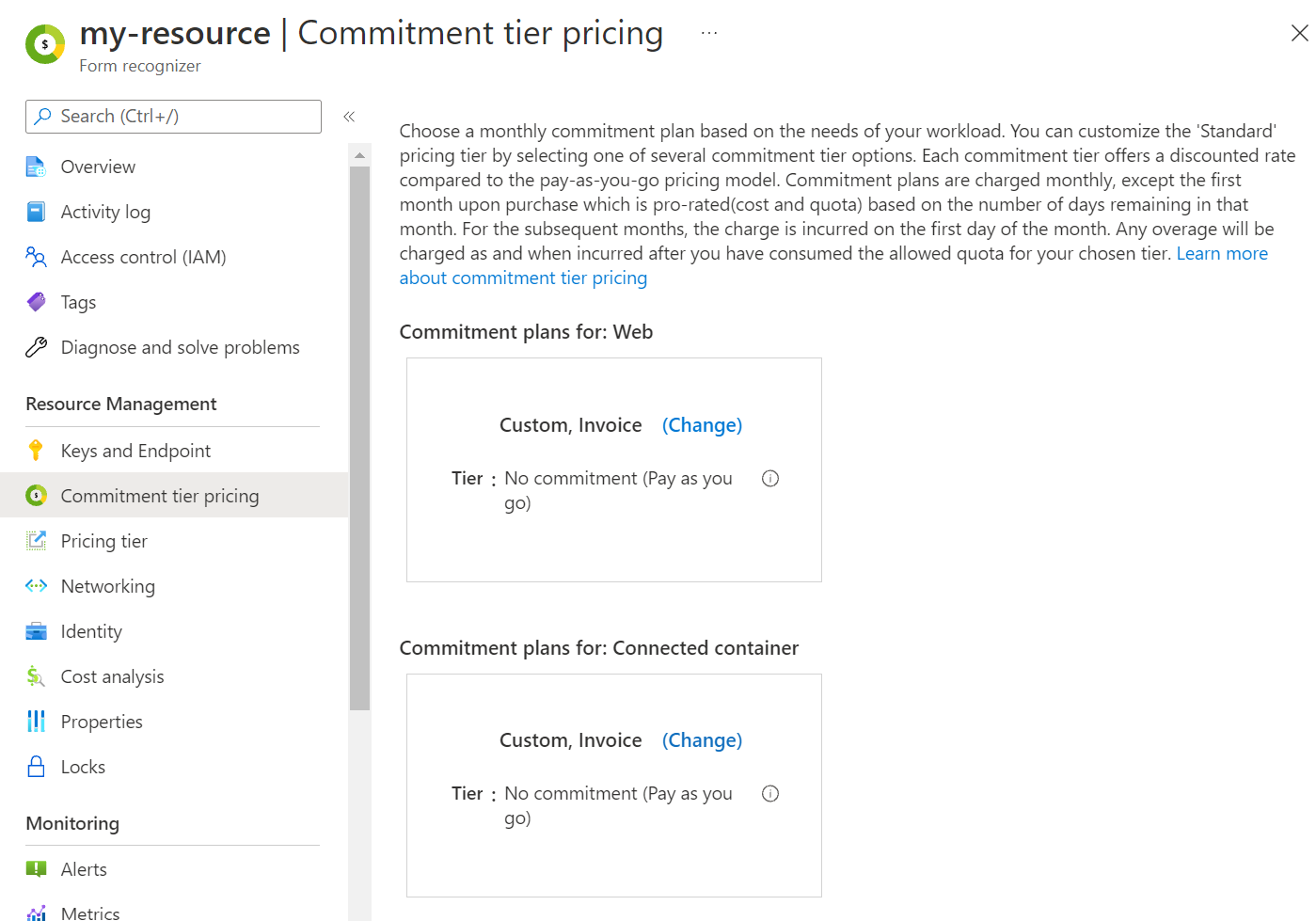Viewport: 1316px width, 921px height.
Task: Click the Connected container tier info icon
Action: pos(770,793)
